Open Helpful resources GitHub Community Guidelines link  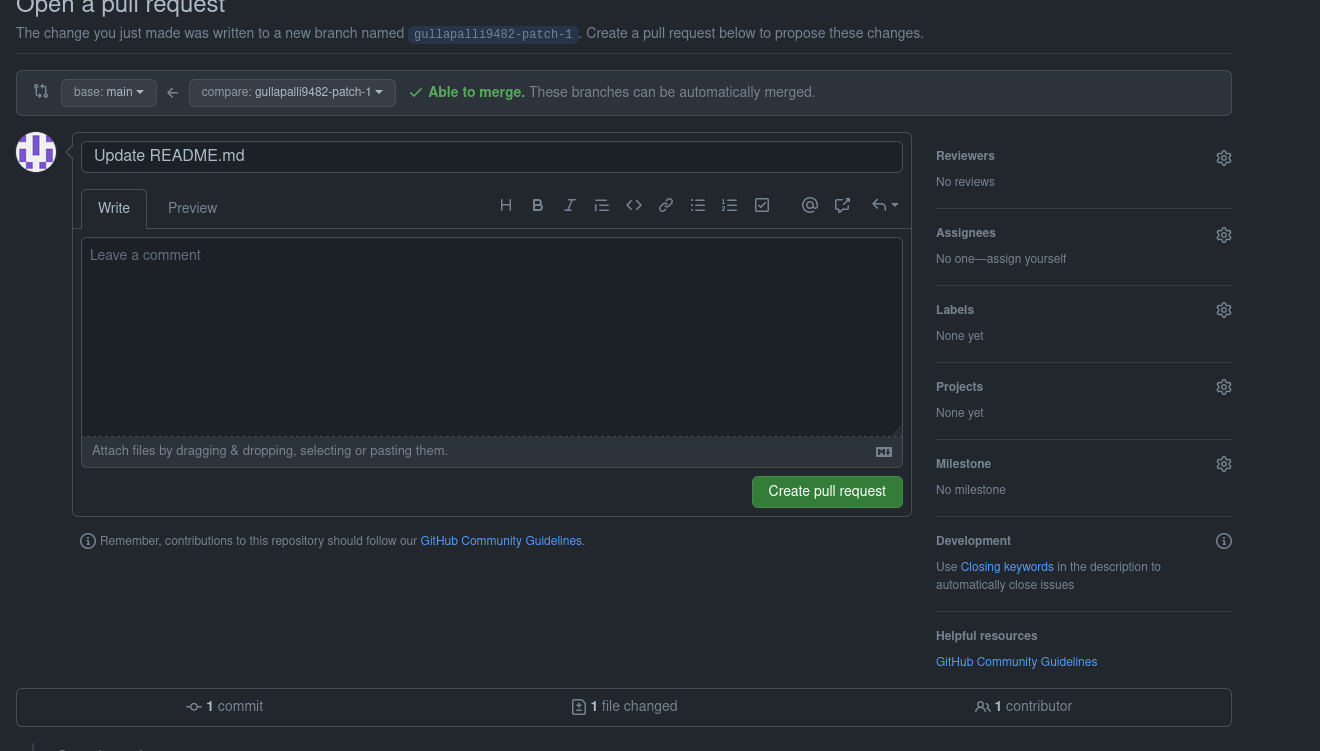pyautogui.click(x=1016, y=662)
